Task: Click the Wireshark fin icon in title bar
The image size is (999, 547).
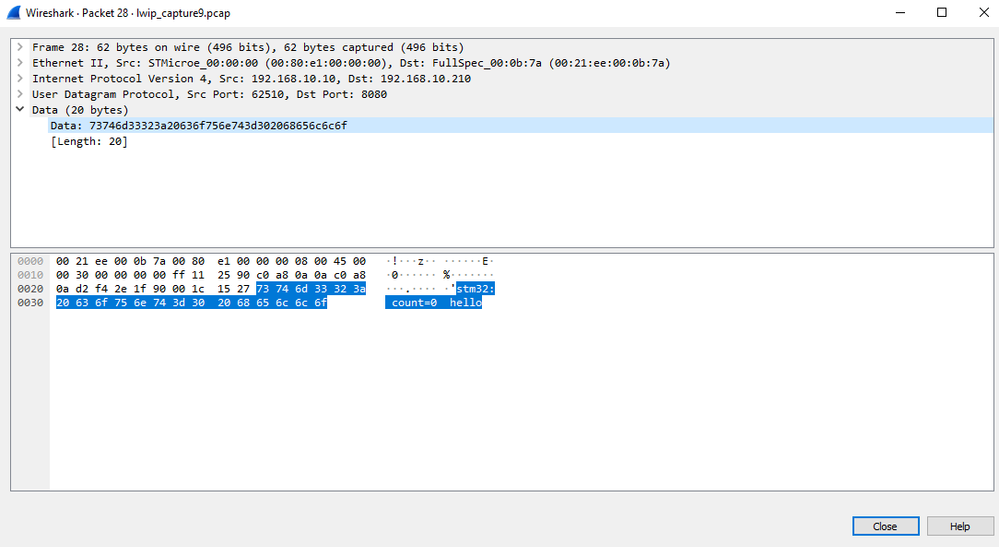Action: 13,13
